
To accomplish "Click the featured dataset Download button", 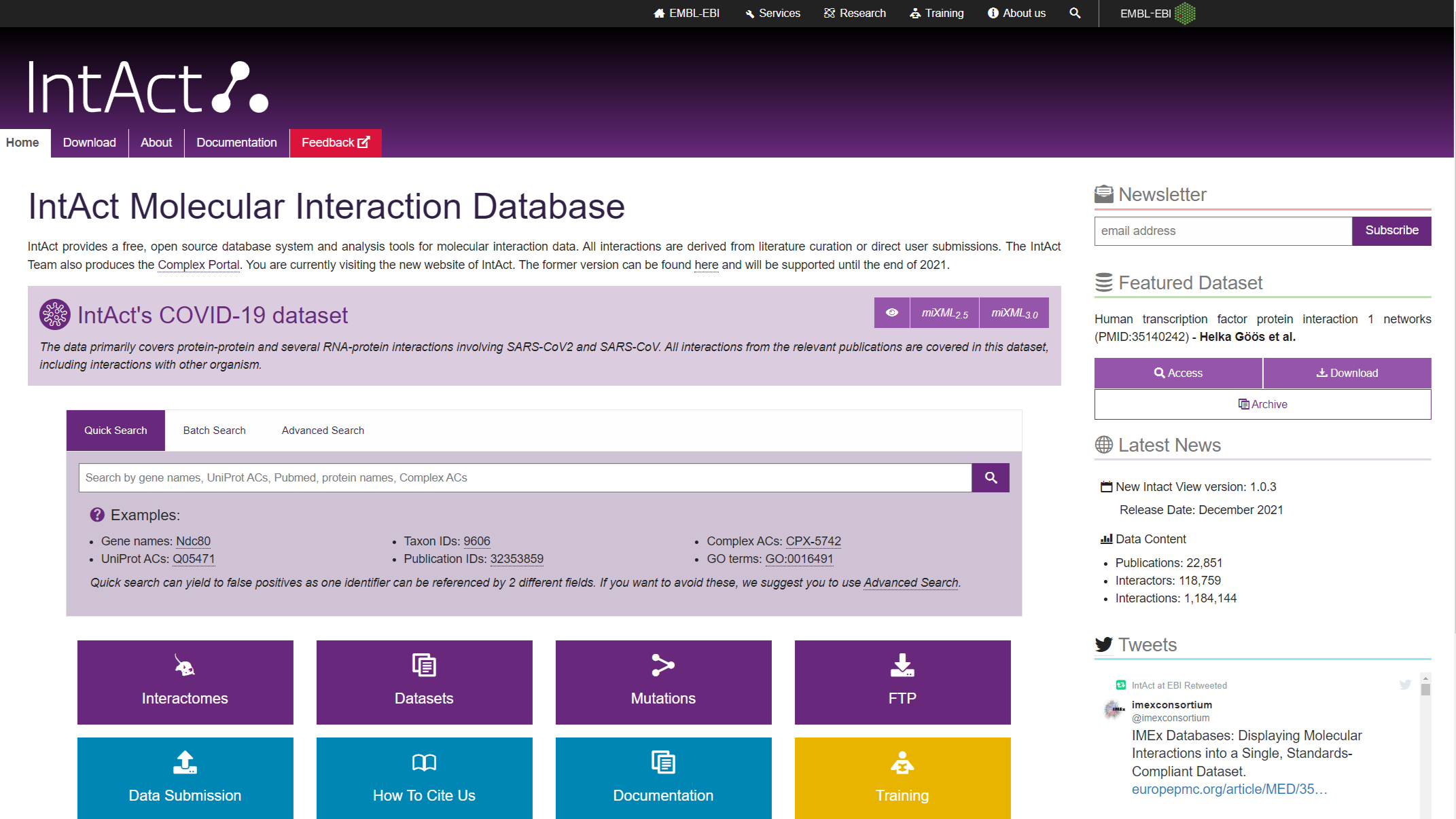I will pyautogui.click(x=1347, y=373).
